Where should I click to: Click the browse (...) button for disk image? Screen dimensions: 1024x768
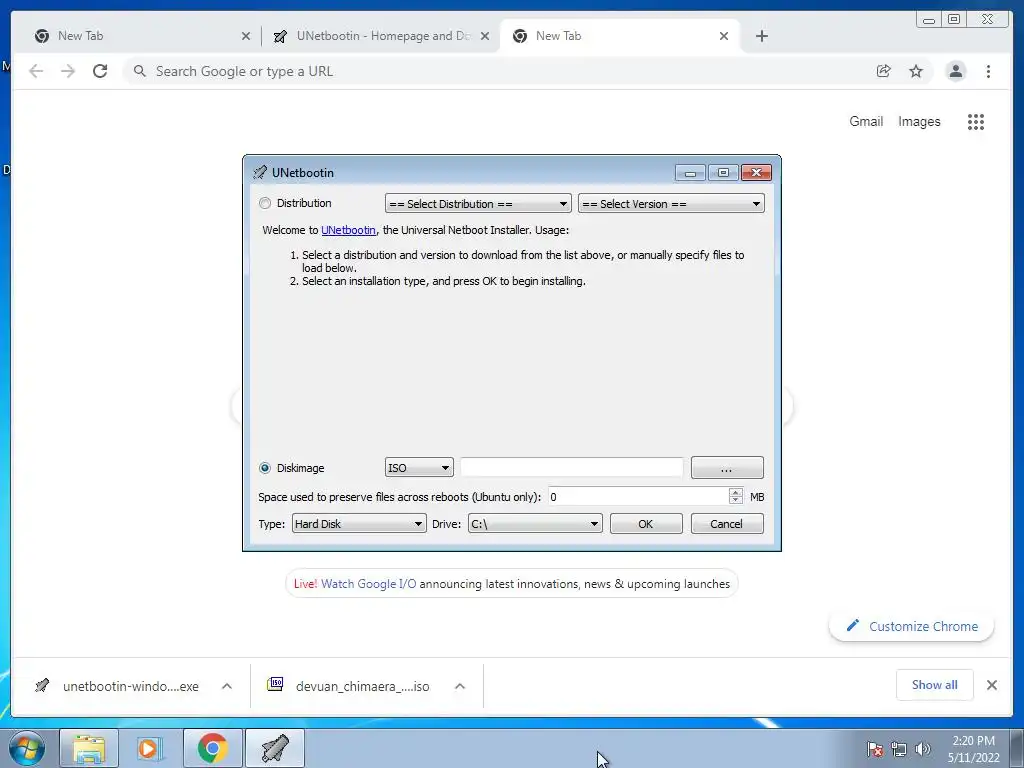(x=727, y=468)
